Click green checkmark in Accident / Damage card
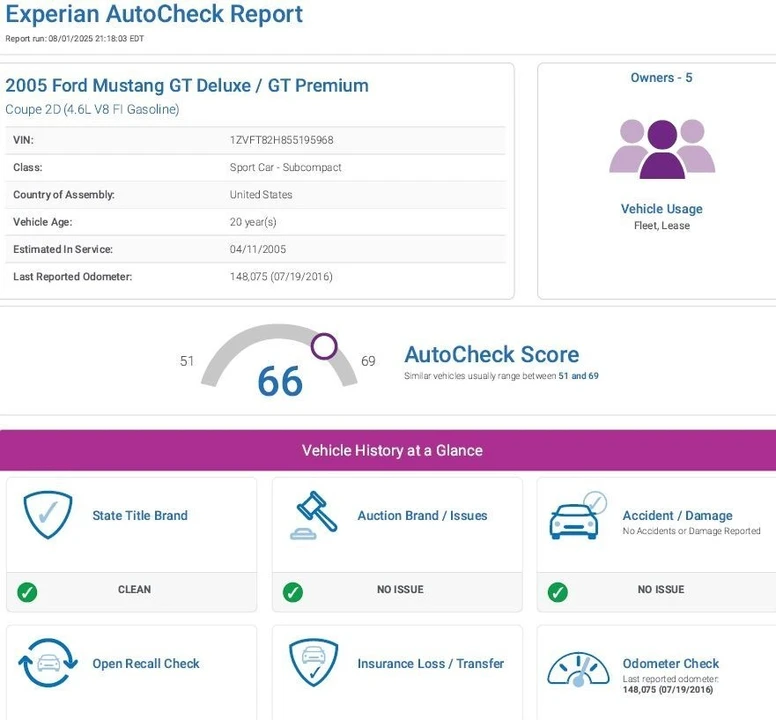This screenshot has height=720, width=776. (x=558, y=592)
